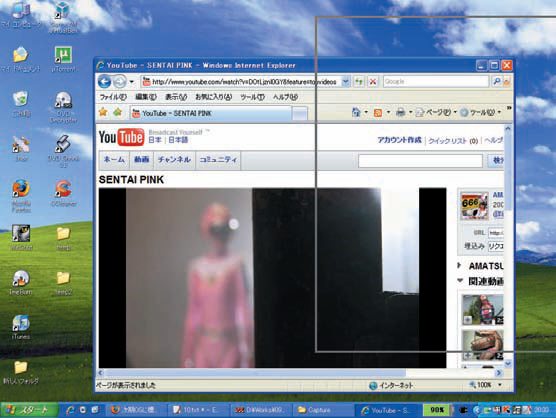Open the お気に入り(A) menu
Viewport: 556px width, 418px height.
tap(214, 97)
